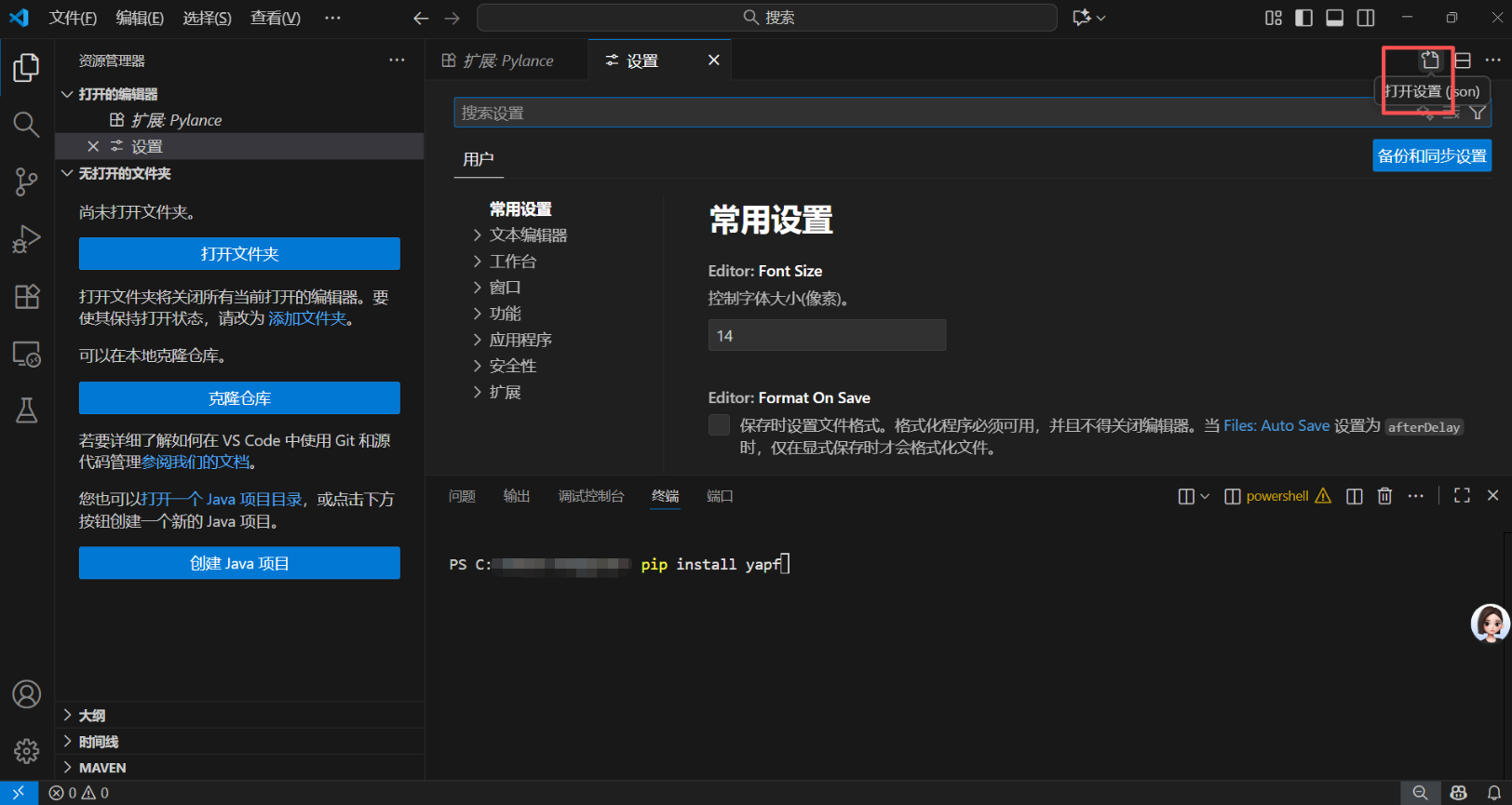
Task: Expand the 功能 settings category
Action: [x=505, y=314]
